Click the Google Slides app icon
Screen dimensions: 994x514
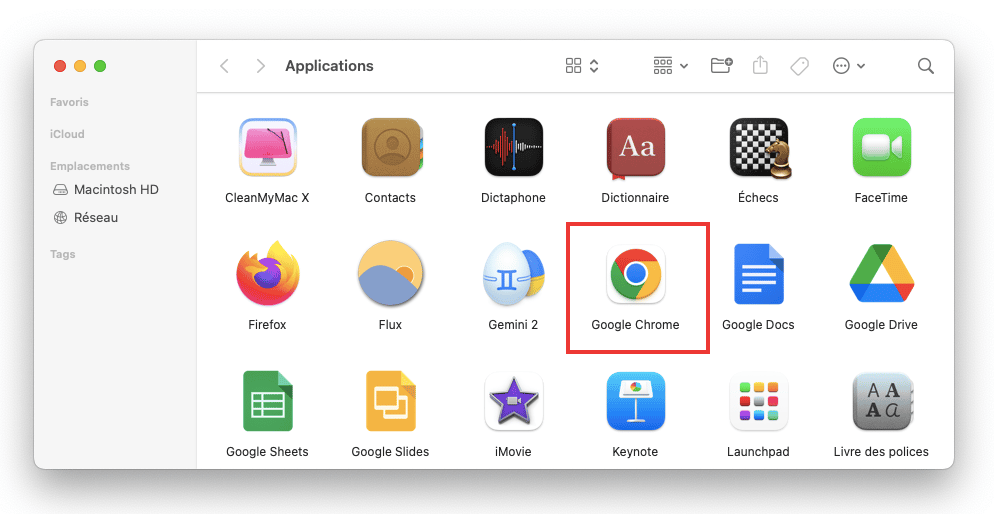390,401
